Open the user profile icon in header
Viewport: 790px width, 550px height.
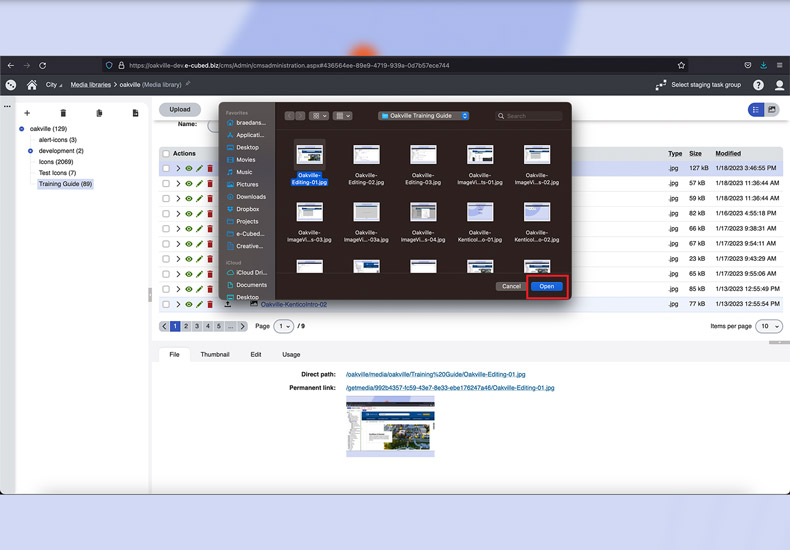point(780,85)
